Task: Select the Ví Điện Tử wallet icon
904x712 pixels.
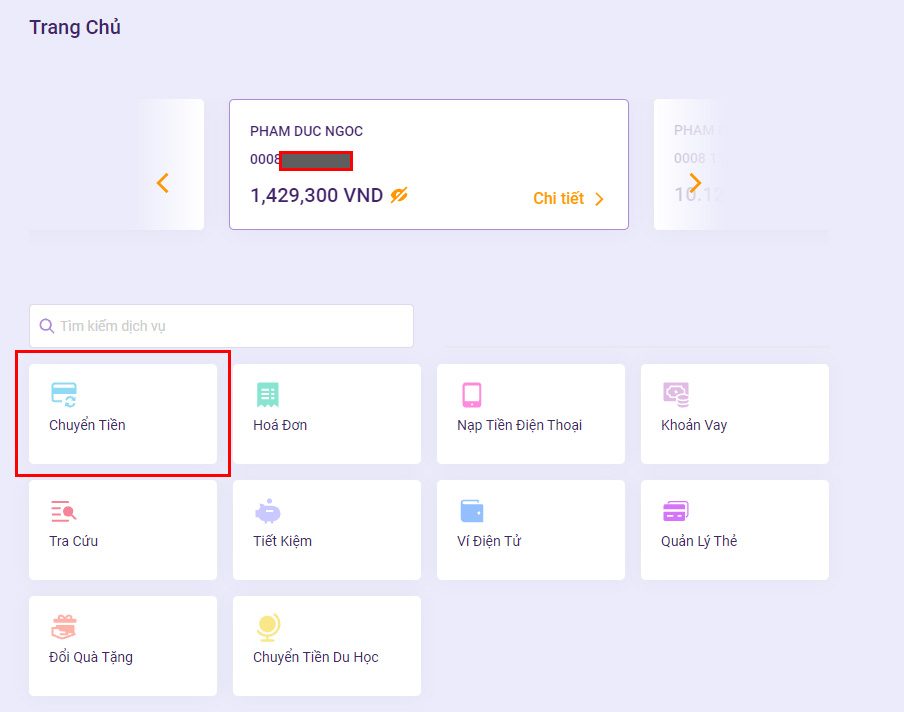Action: [x=471, y=511]
